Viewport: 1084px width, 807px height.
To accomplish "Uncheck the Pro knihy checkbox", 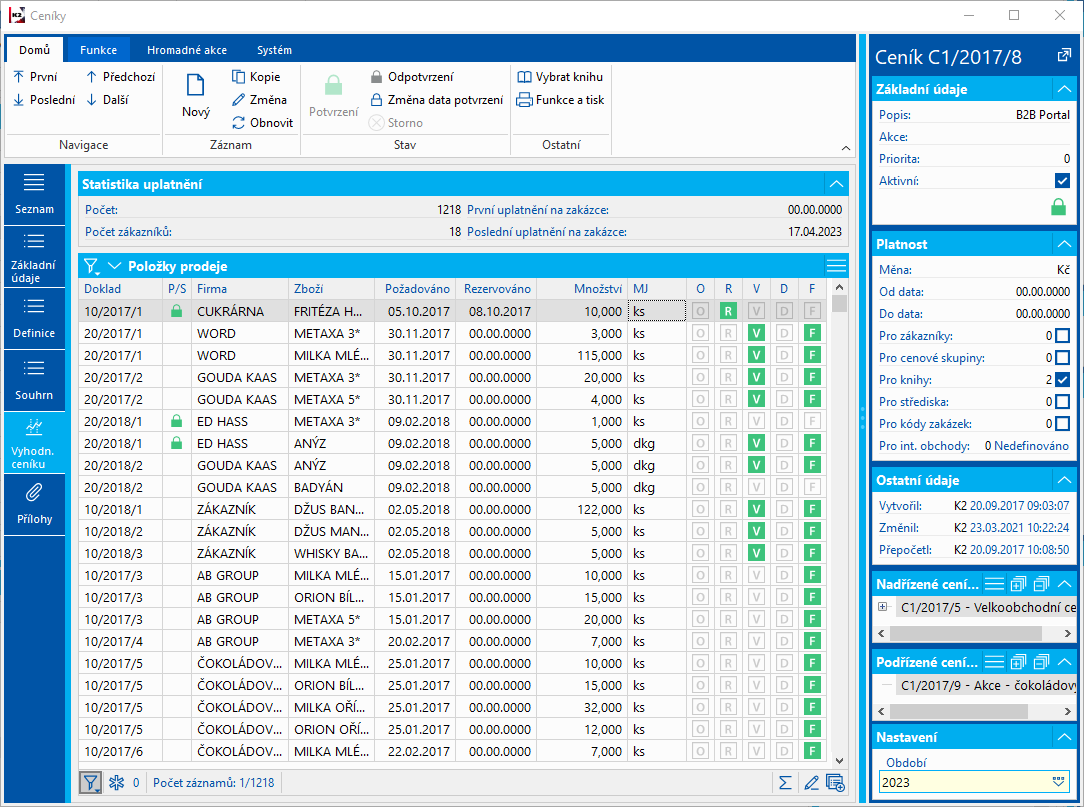I will point(1062,380).
